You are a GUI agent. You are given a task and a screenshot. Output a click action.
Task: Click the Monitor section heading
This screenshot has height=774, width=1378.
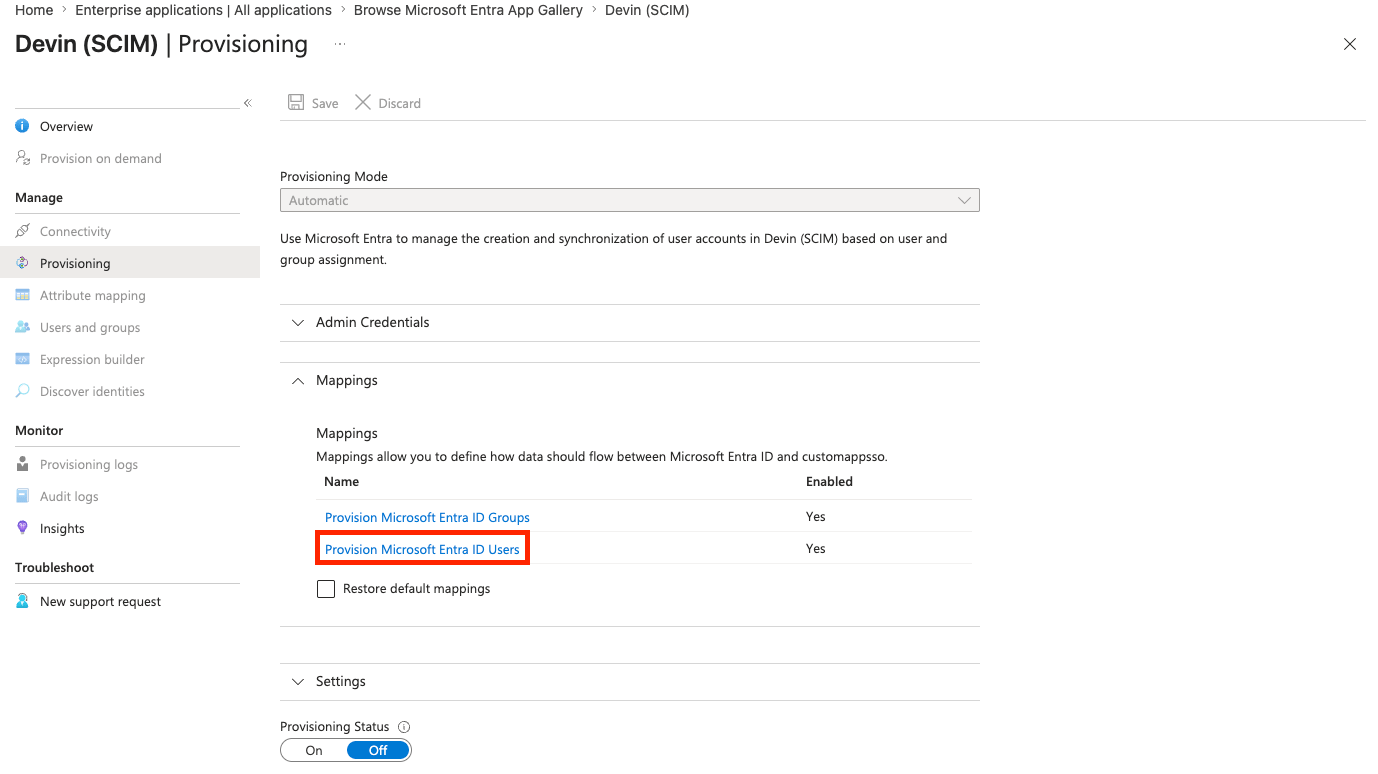coord(39,430)
